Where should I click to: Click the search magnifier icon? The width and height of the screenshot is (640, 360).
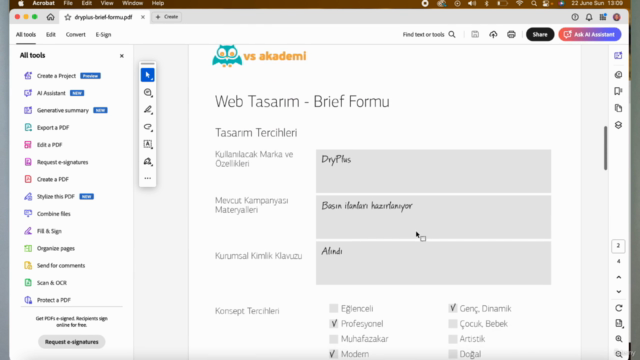pyautogui.click(x=452, y=34)
